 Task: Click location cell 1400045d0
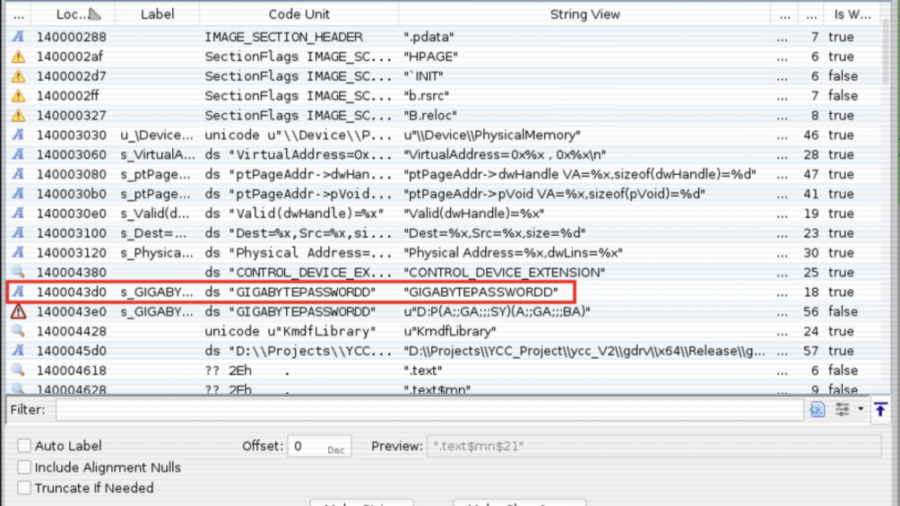coord(71,351)
